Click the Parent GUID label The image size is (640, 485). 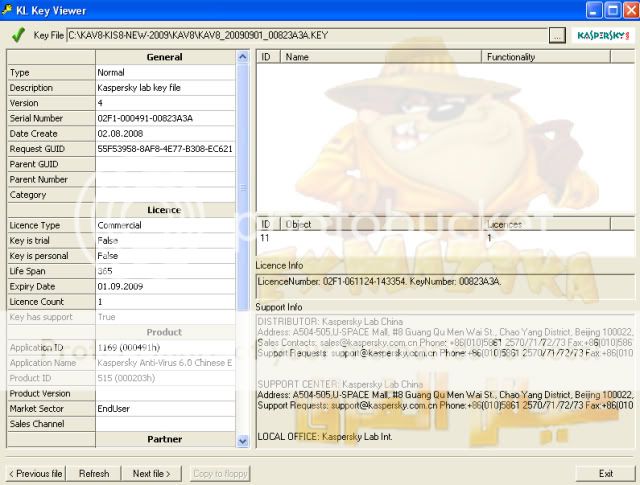34,164
